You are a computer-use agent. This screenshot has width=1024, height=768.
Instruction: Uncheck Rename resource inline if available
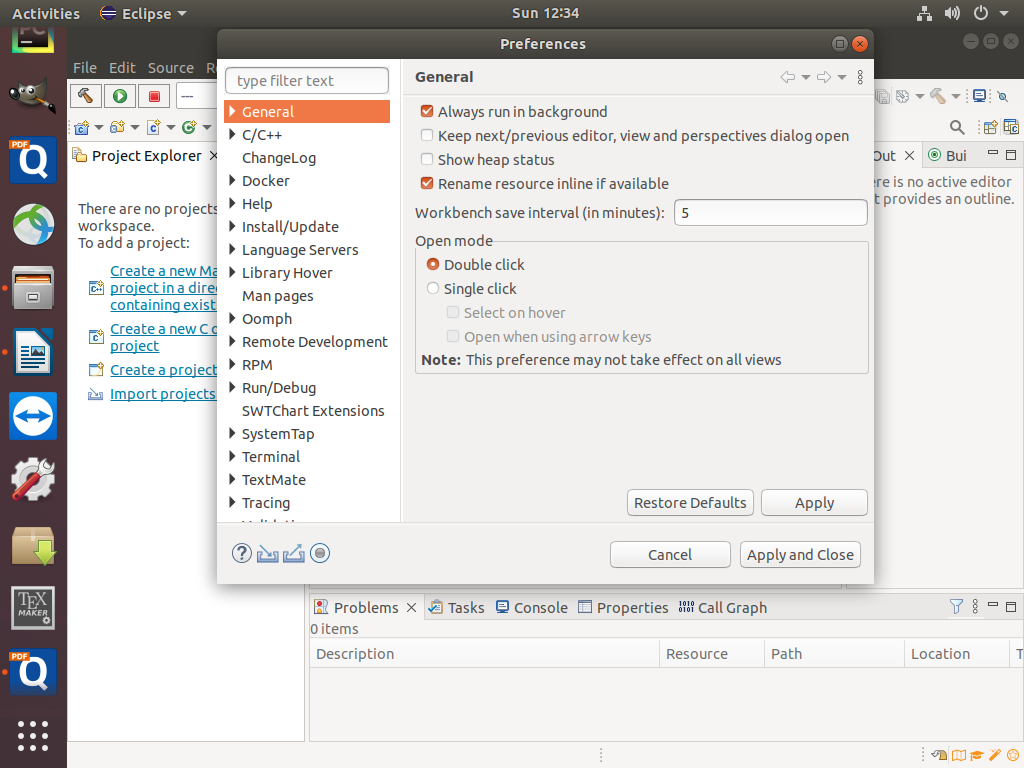click(427, 184)
